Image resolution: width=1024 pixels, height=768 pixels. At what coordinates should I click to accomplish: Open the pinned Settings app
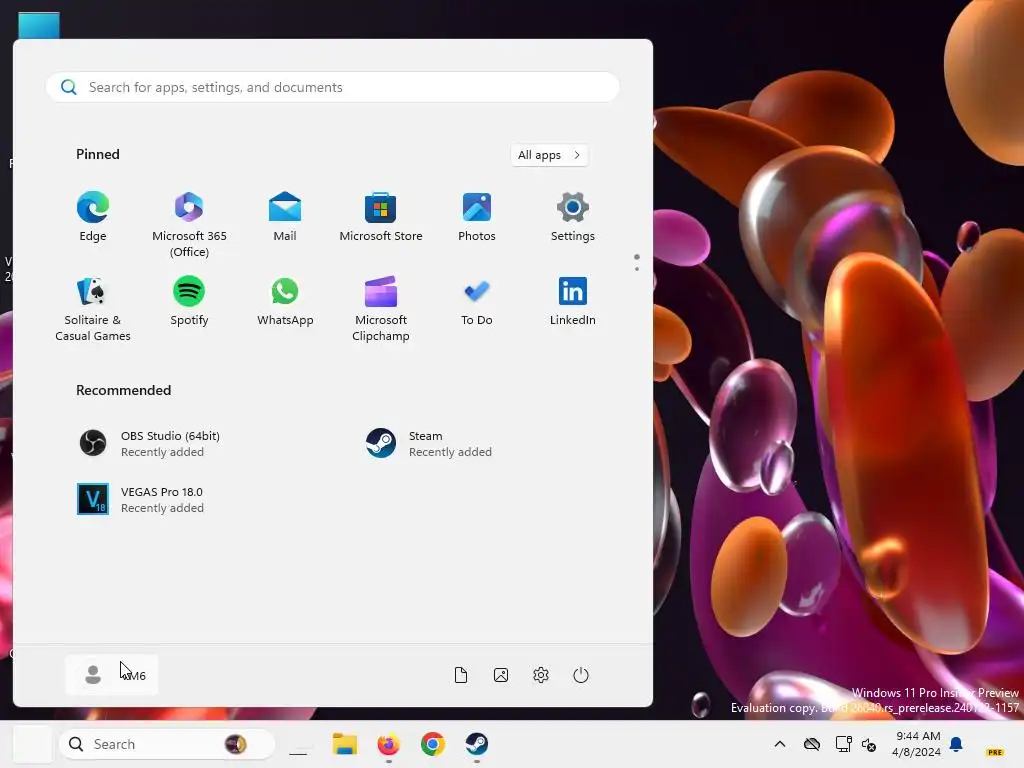tap(572, 218)
